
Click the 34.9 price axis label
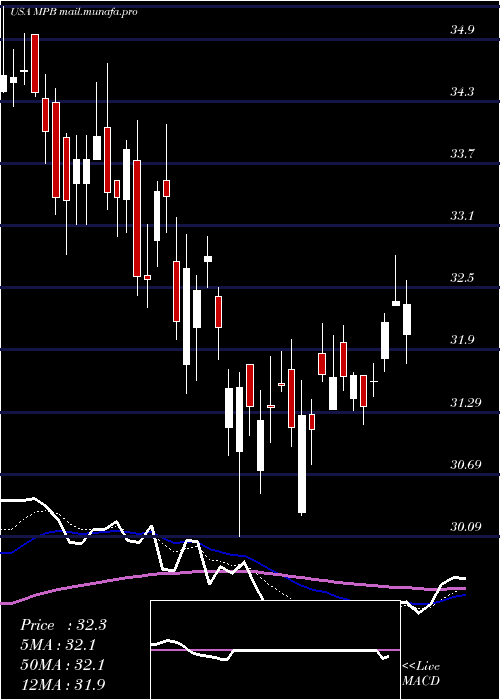(x=462, y=30)
